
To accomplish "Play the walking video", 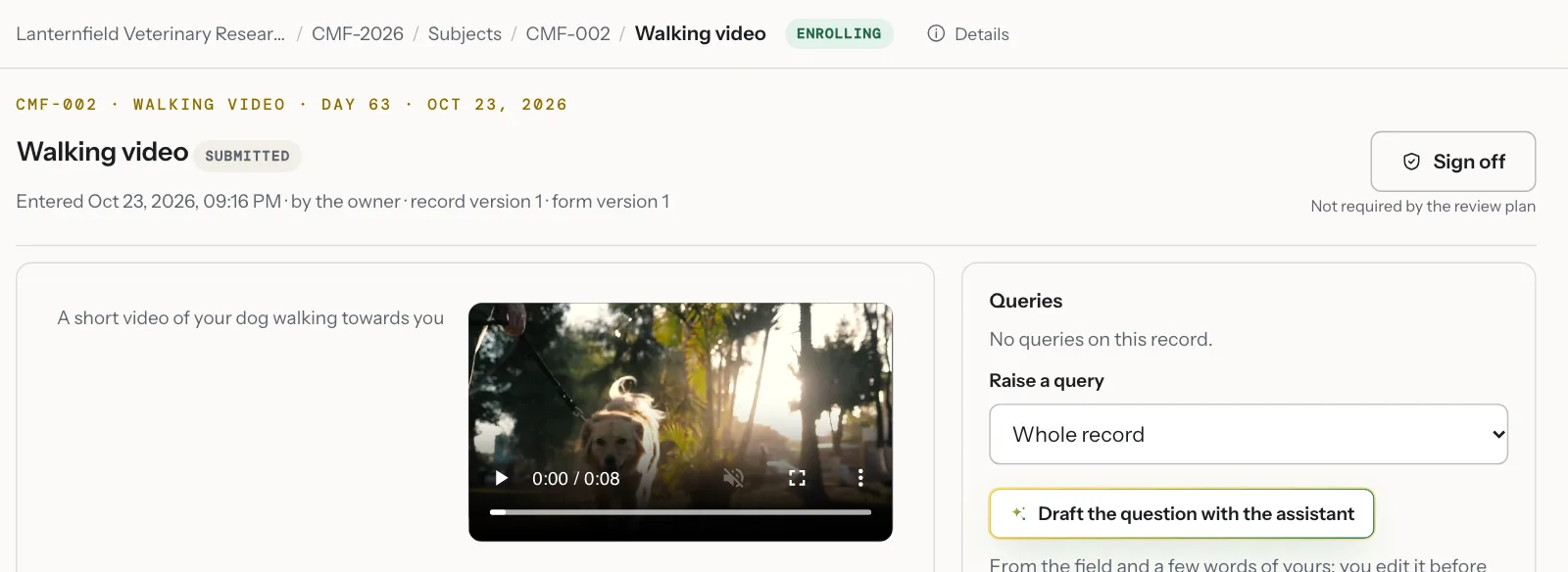I will (x=502, y=478).
